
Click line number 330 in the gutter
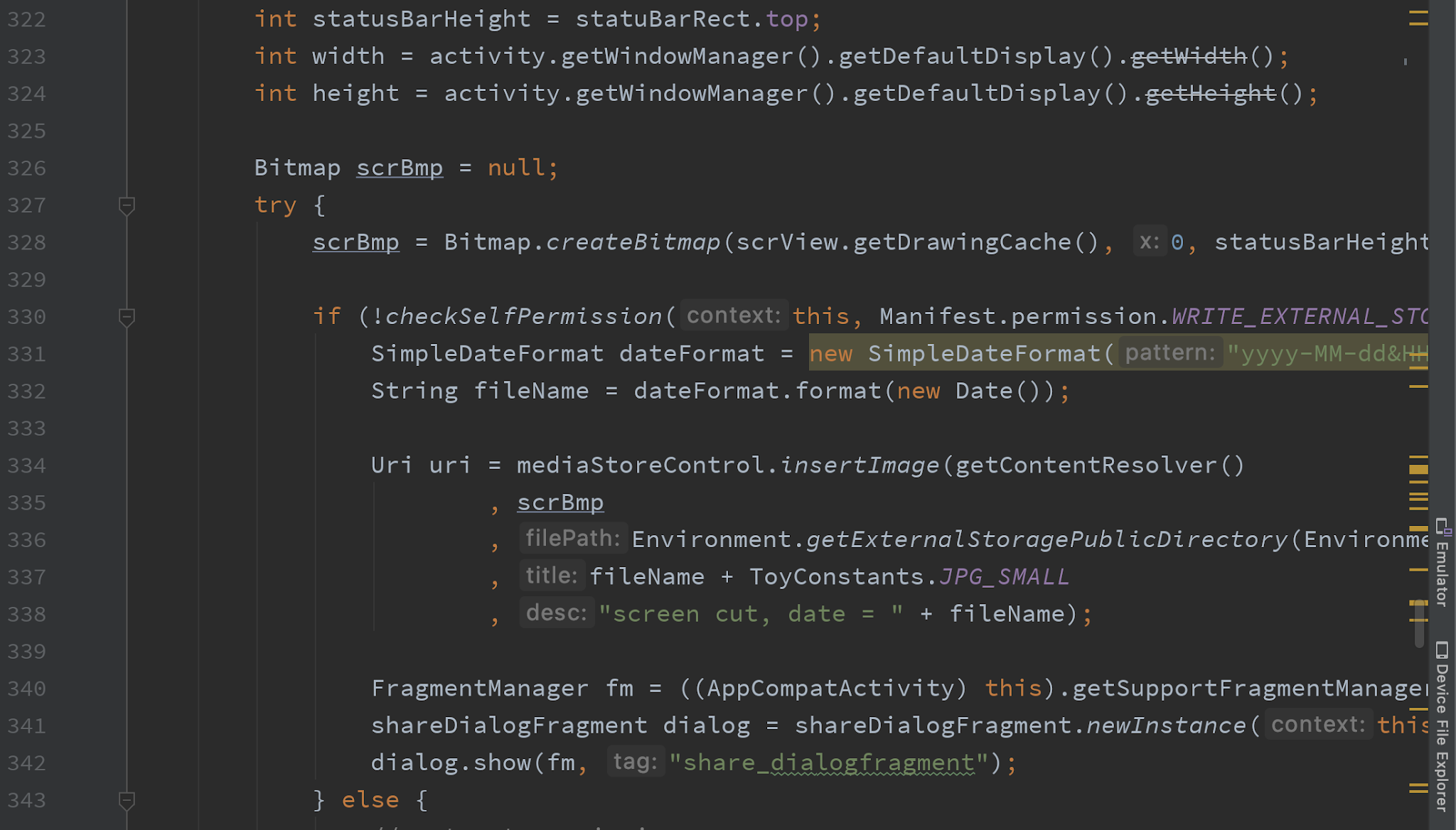(26, 317)
